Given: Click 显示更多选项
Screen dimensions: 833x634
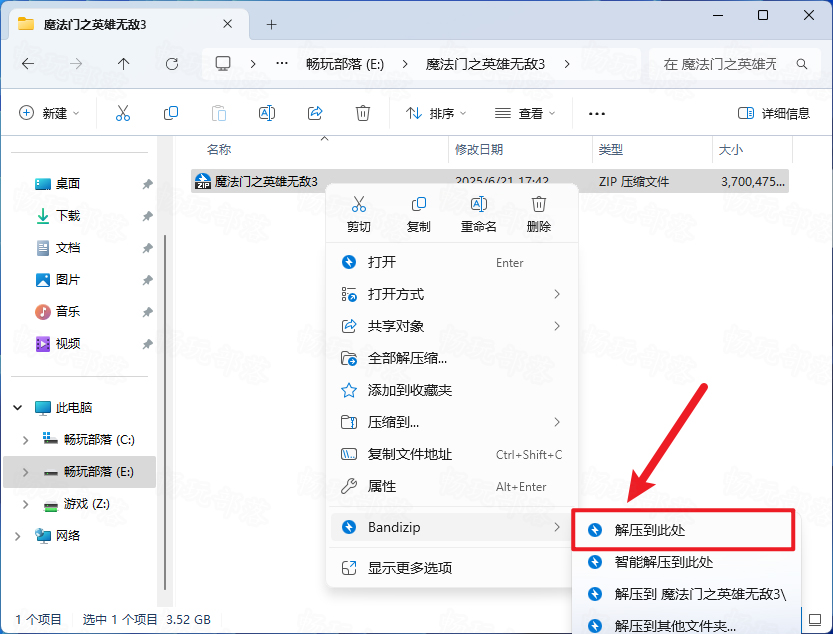Looking at the screenshot, I should (x=452, y=568).
